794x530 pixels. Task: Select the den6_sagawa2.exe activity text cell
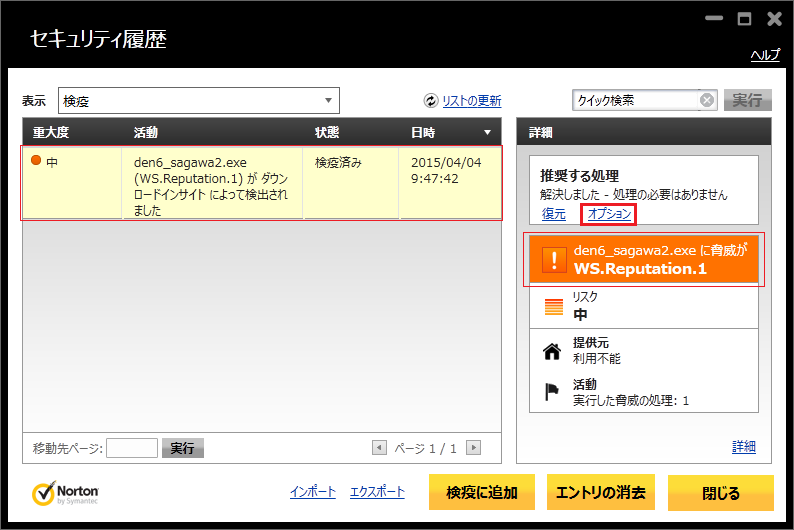pos(212,183)
